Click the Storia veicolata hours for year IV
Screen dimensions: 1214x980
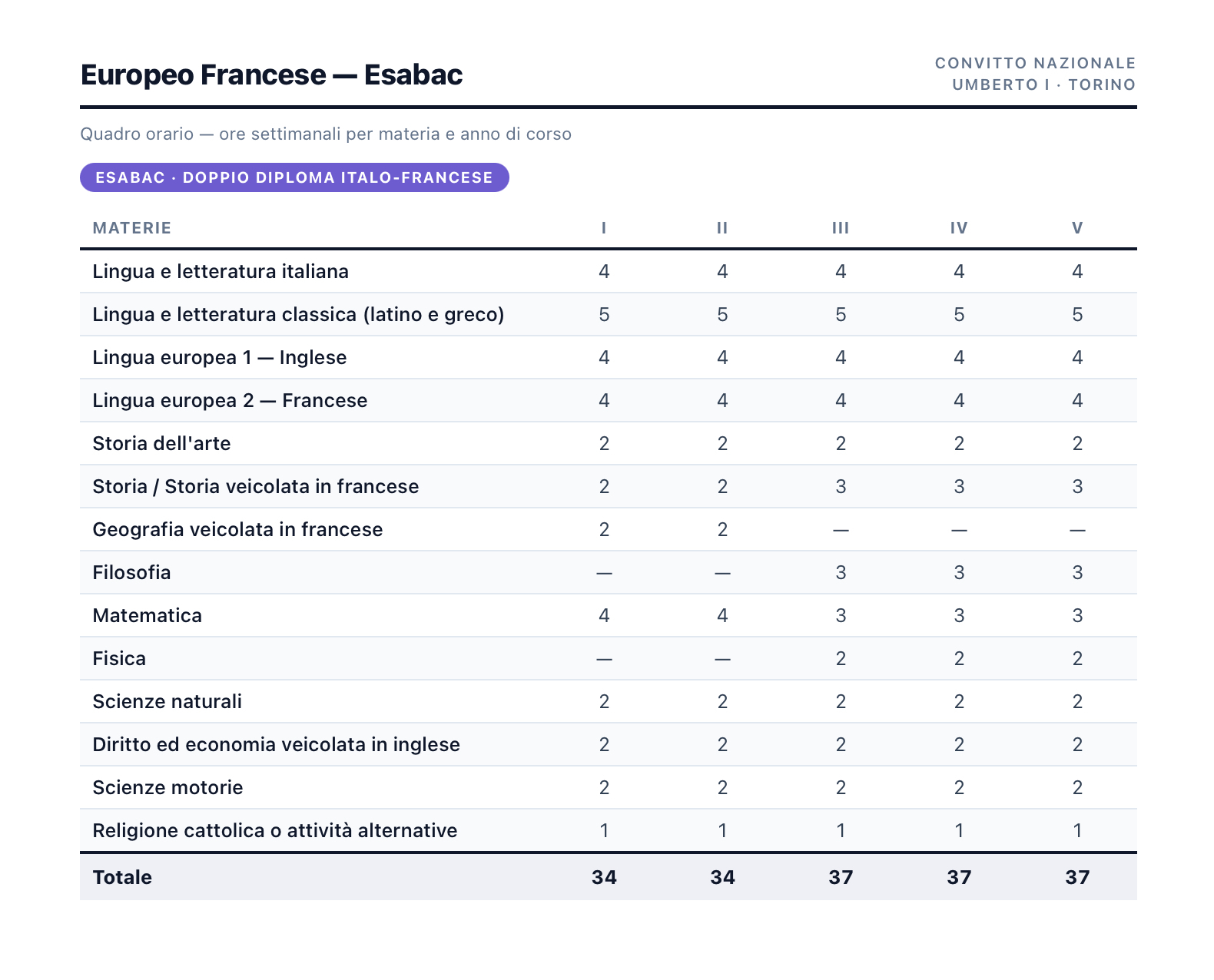pyautogui.click(x=959, y=486)
